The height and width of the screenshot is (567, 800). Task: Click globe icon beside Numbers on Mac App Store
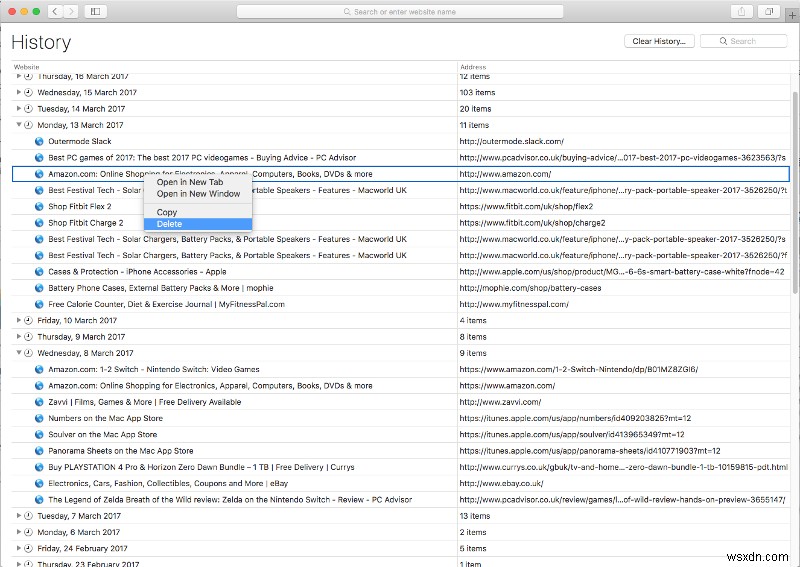pyautogui.click(x=39, y=418)
